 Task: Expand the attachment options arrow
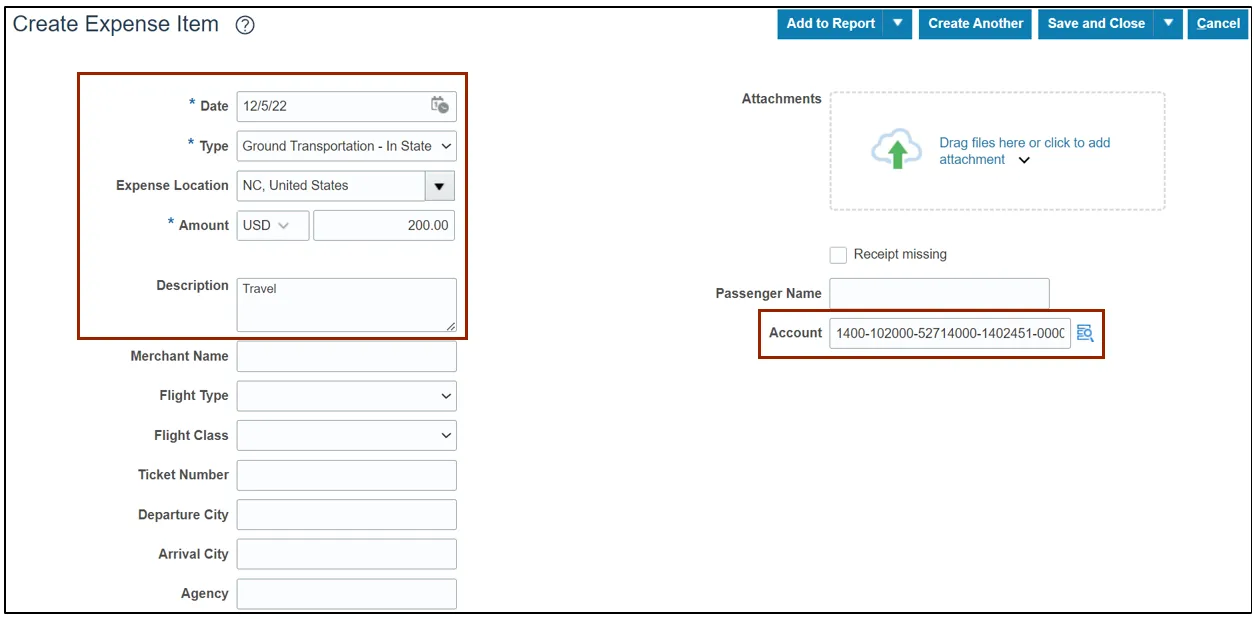(1024, 160)
